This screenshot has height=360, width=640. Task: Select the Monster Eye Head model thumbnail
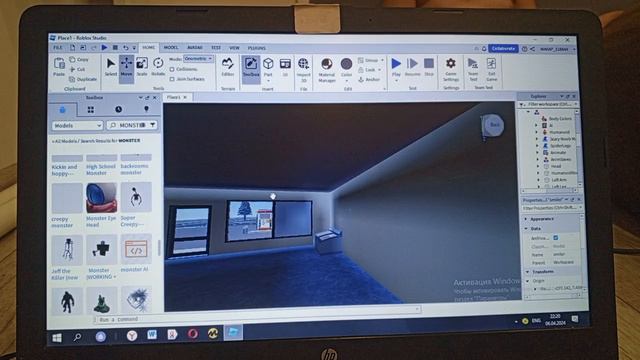(x=101, y=198)
